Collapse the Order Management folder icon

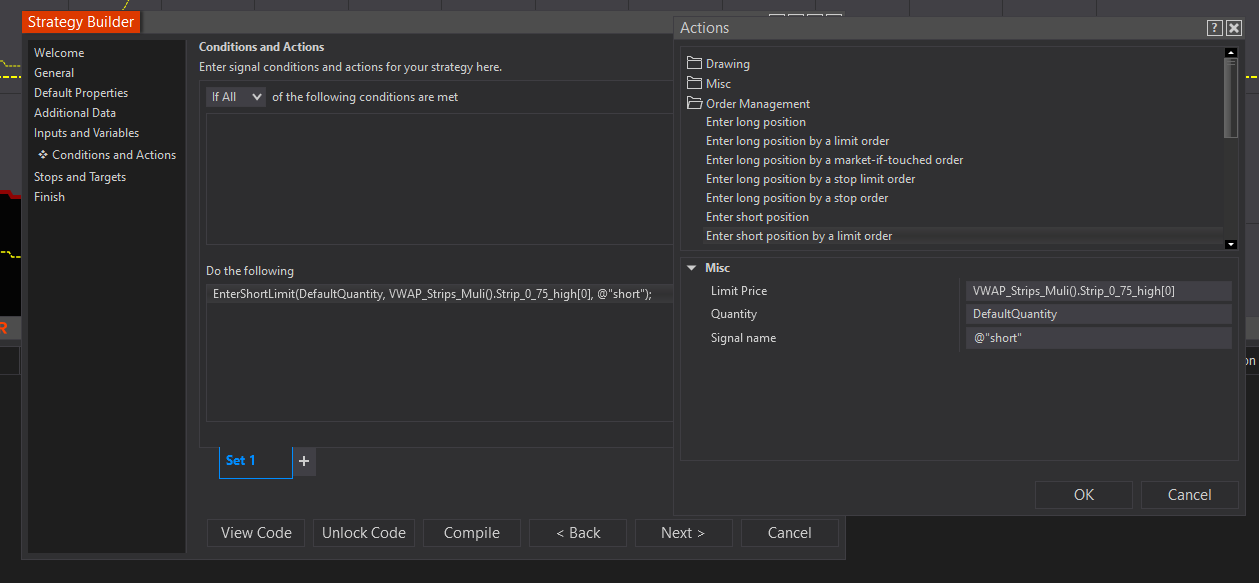pos(695,104)
